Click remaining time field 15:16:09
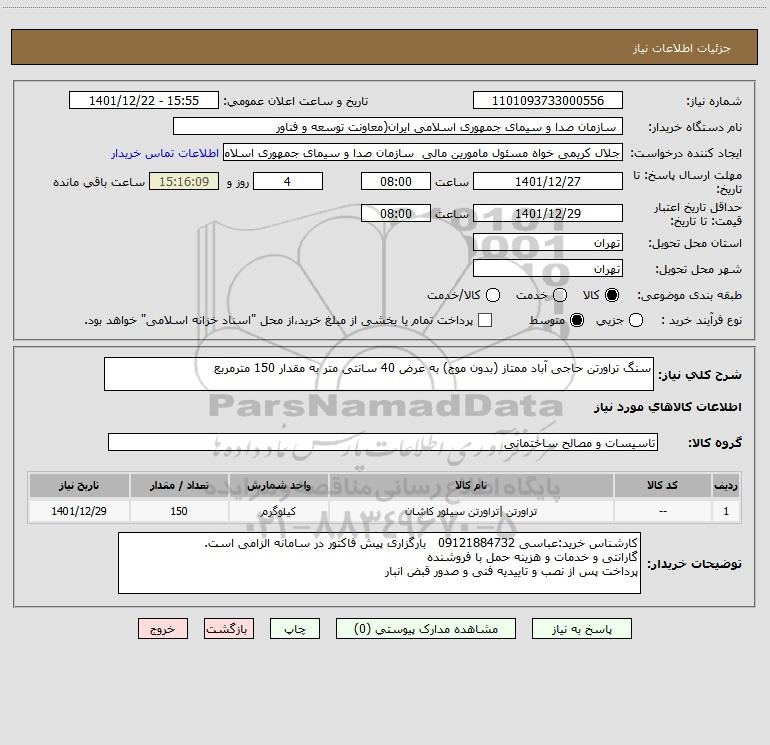This screenshot has height=745, width=770. 184,181
